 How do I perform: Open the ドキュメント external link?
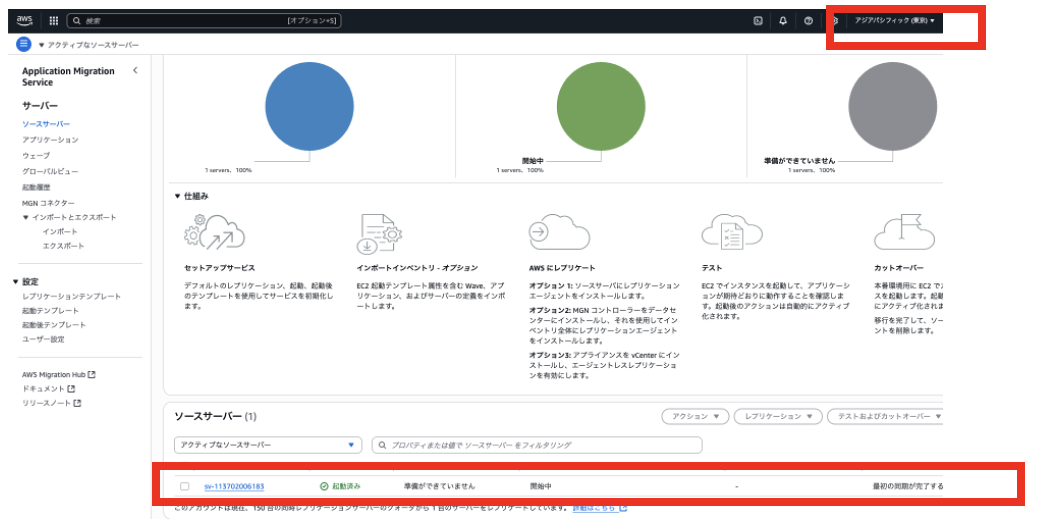point(48,389)
